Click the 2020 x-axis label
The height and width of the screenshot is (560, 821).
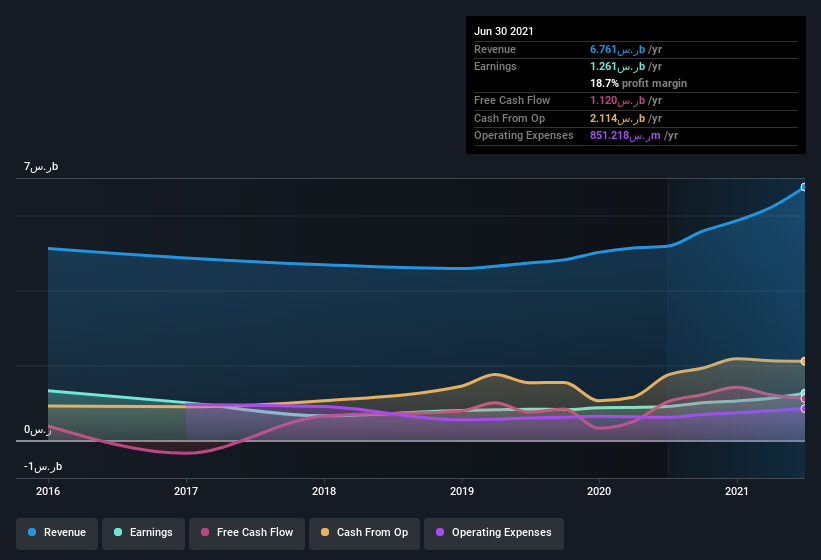[x=599, y=491]
